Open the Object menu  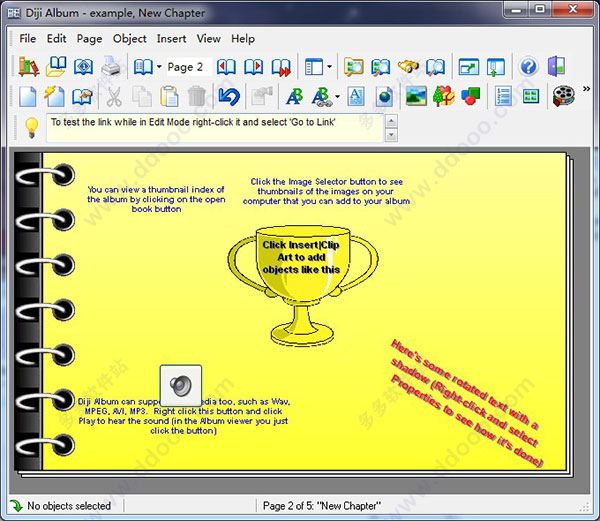click(x=130, y=39)
